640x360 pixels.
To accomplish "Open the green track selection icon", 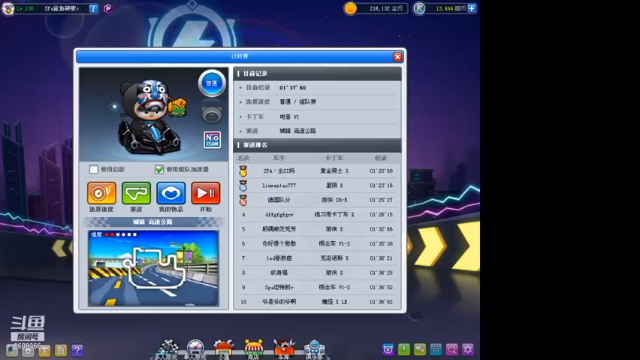I will click(x=136, y=193).
